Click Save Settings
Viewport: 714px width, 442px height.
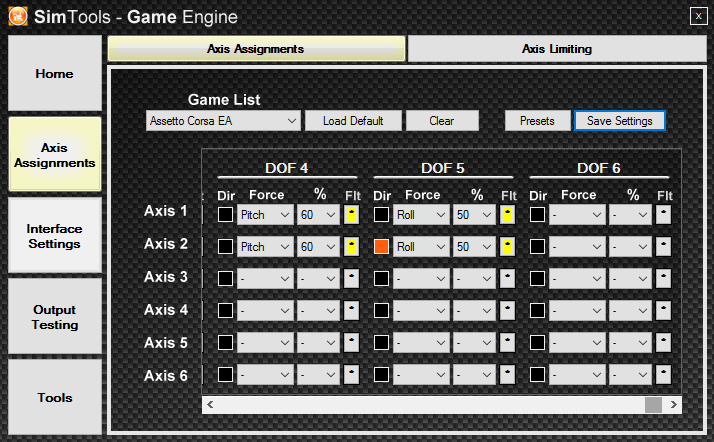click(620, 121)
